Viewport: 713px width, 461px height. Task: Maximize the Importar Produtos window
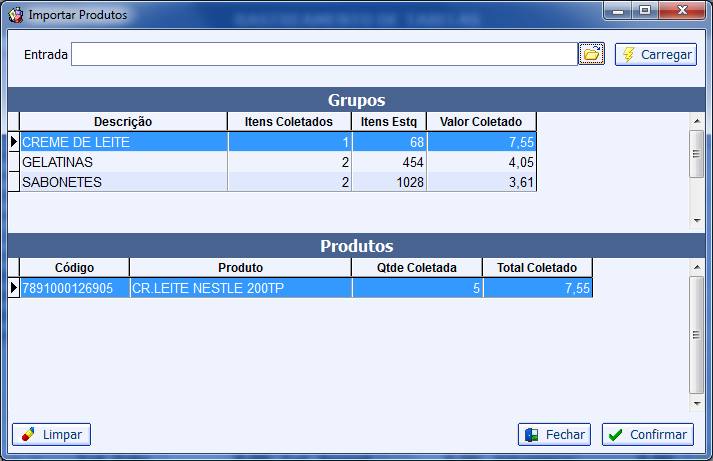point(645,11)
